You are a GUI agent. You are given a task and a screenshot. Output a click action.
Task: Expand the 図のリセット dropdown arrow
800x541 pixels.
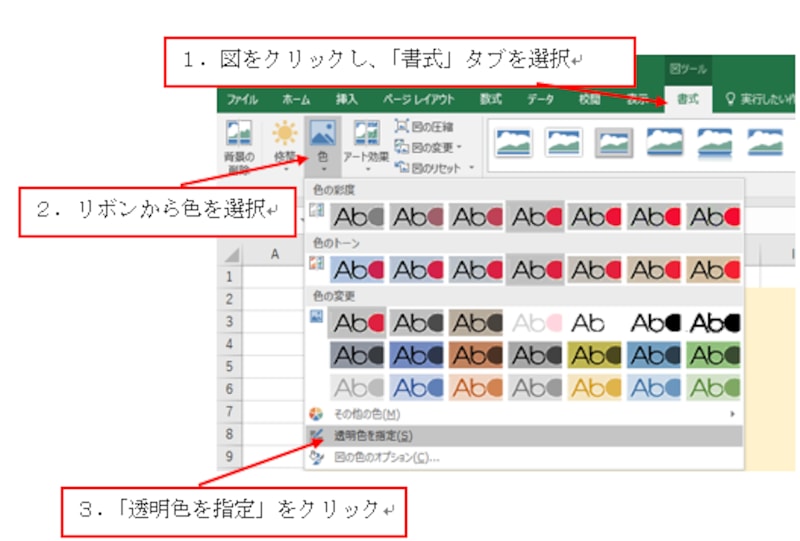coord(471,167)
